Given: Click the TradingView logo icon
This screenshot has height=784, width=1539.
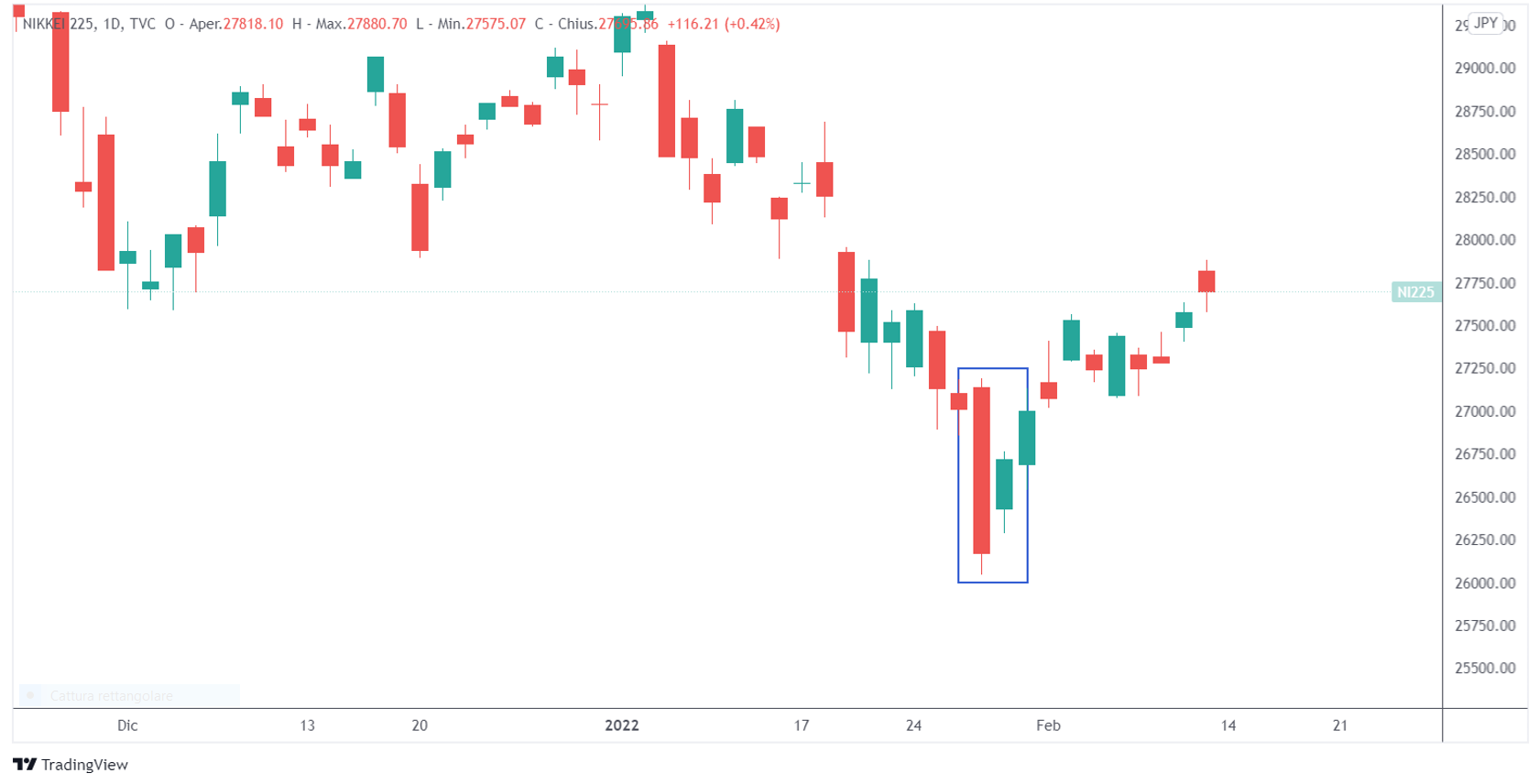Looking at the screenshot, I should pyautogui.click(x=25, y=765).
